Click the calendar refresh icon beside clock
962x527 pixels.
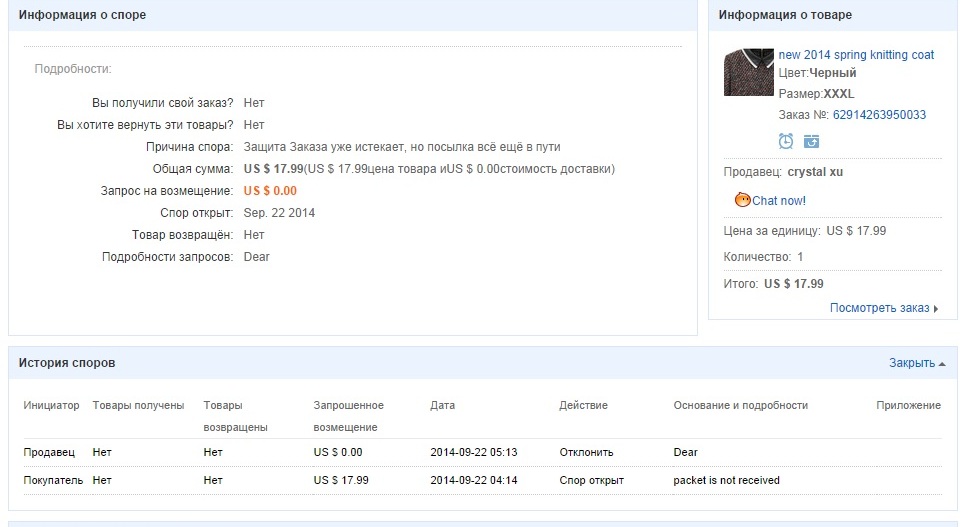click(811, 142)
